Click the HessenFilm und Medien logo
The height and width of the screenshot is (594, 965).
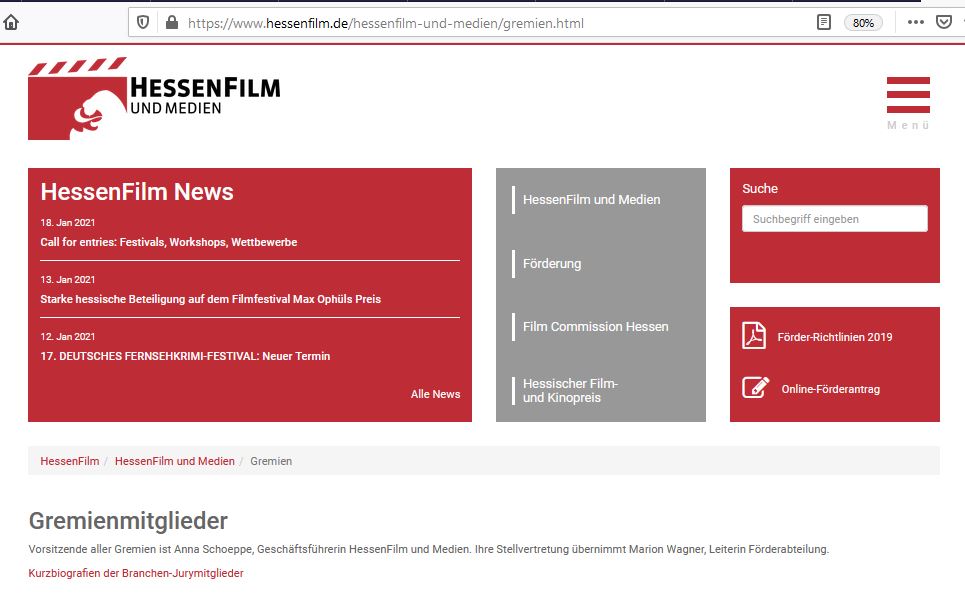coord(154,98)
